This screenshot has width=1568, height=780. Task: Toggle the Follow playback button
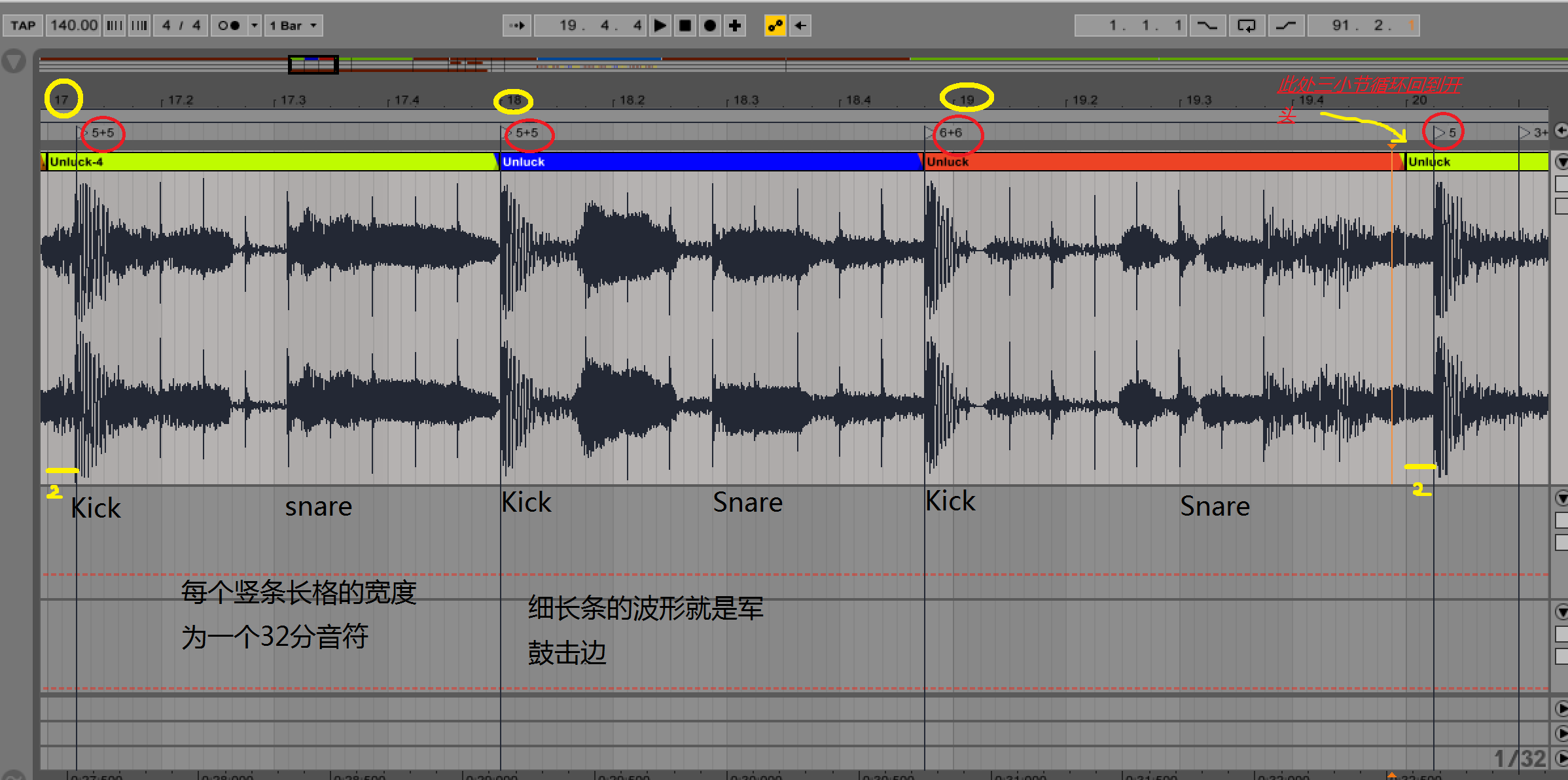click(517, 26)
